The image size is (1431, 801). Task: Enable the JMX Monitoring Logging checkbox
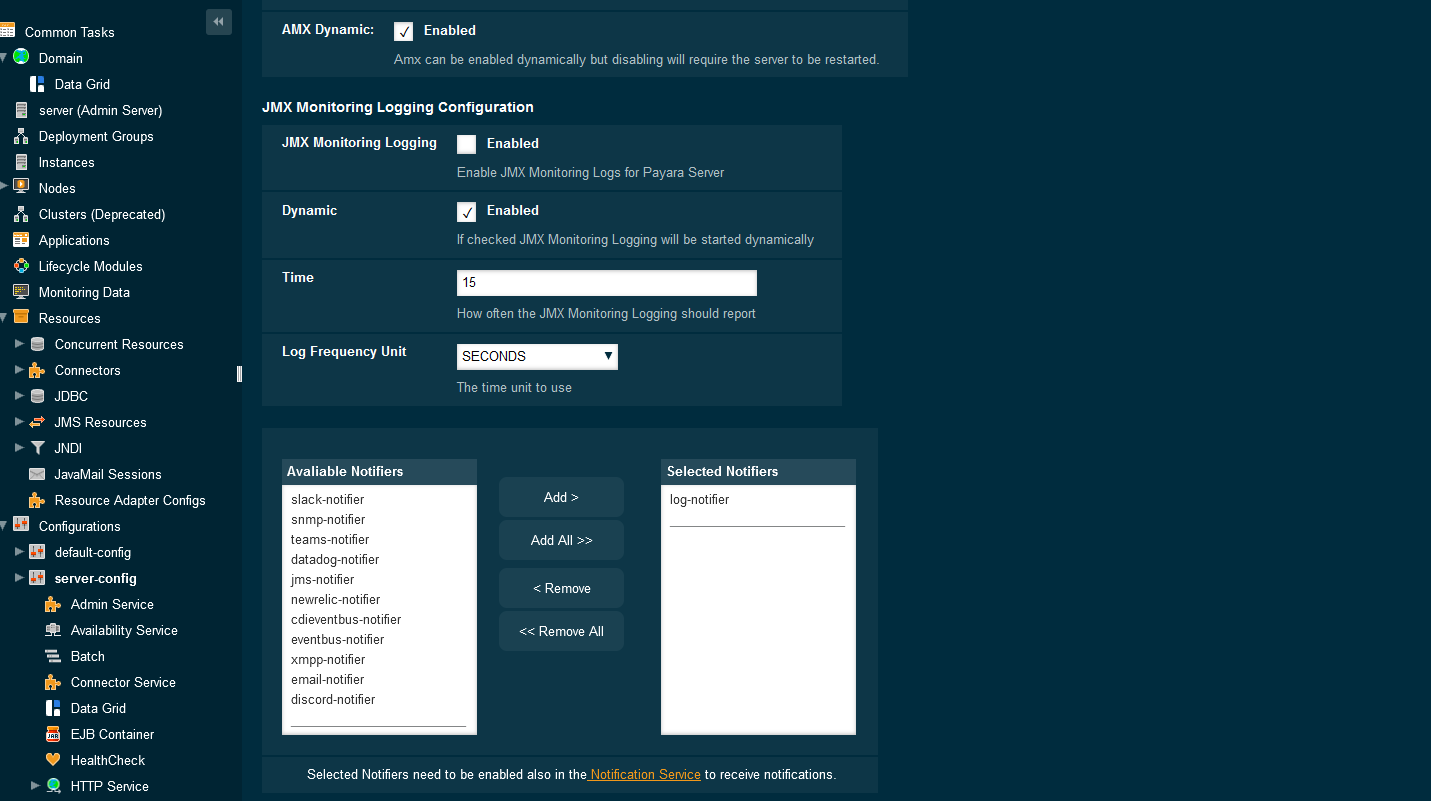[x=466, y=143]
